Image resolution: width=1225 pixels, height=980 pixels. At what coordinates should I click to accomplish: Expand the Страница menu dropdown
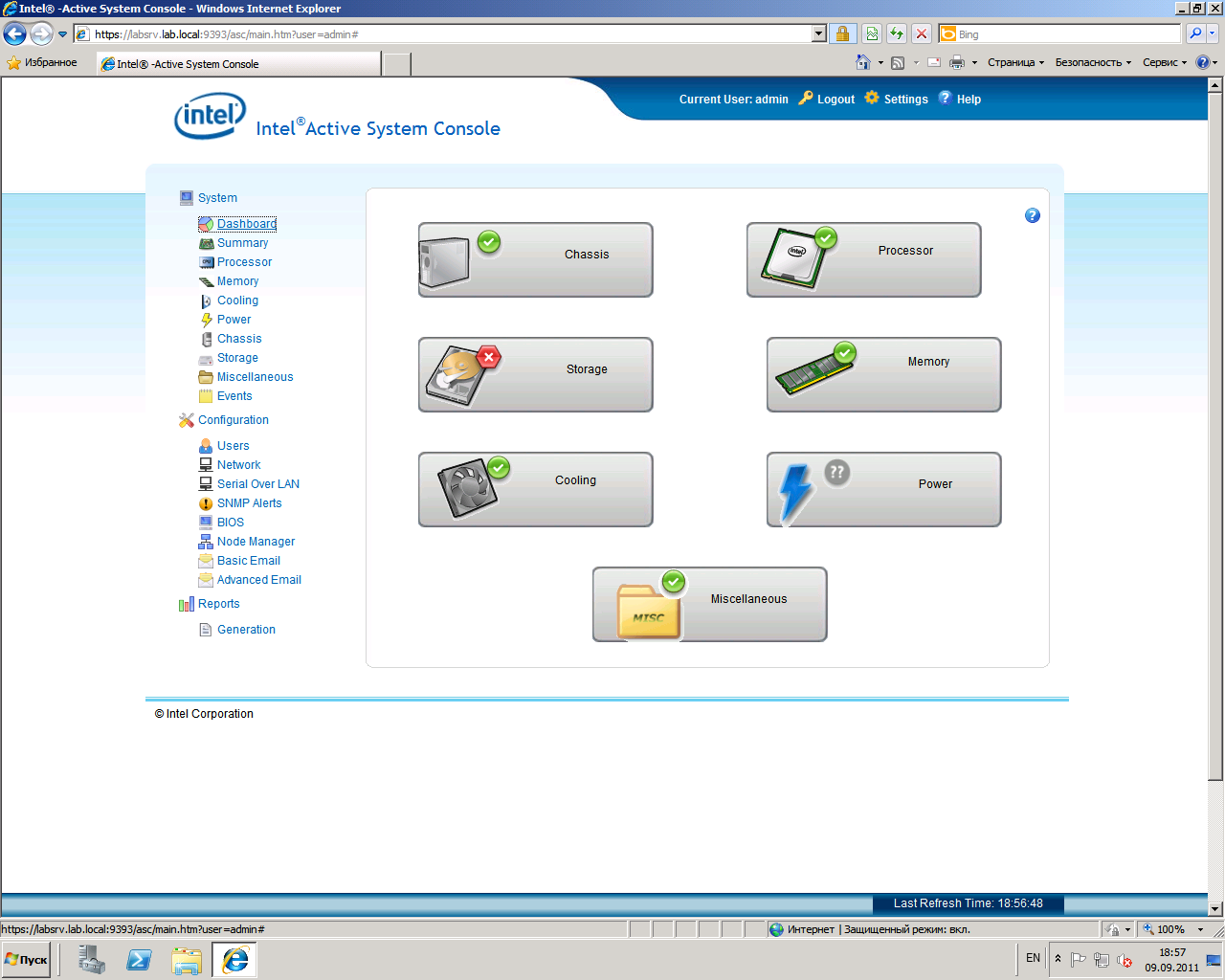pos(1015,63)
